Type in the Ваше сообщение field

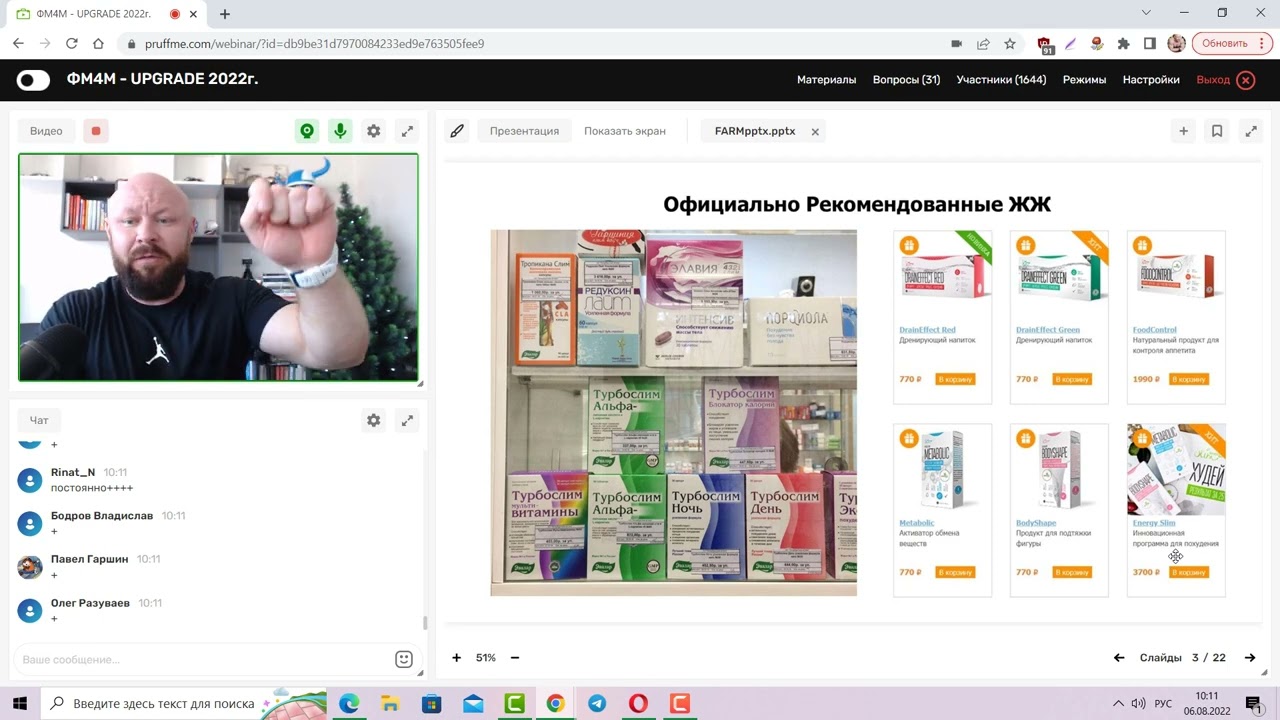click(x=200, y=660)
